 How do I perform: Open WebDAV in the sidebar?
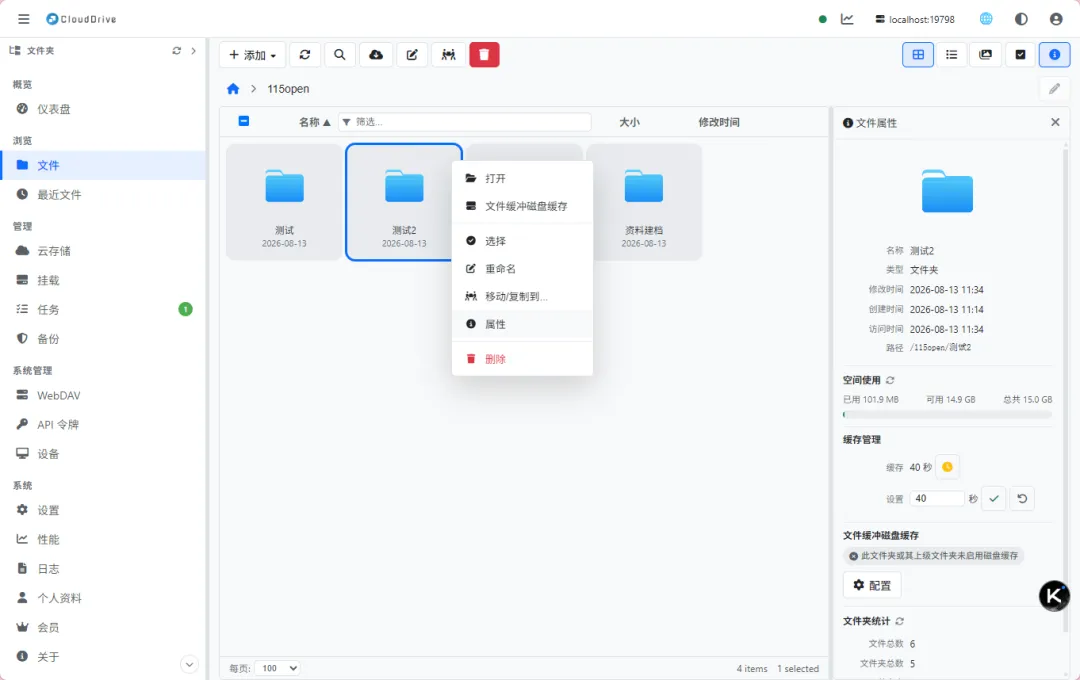103,395
